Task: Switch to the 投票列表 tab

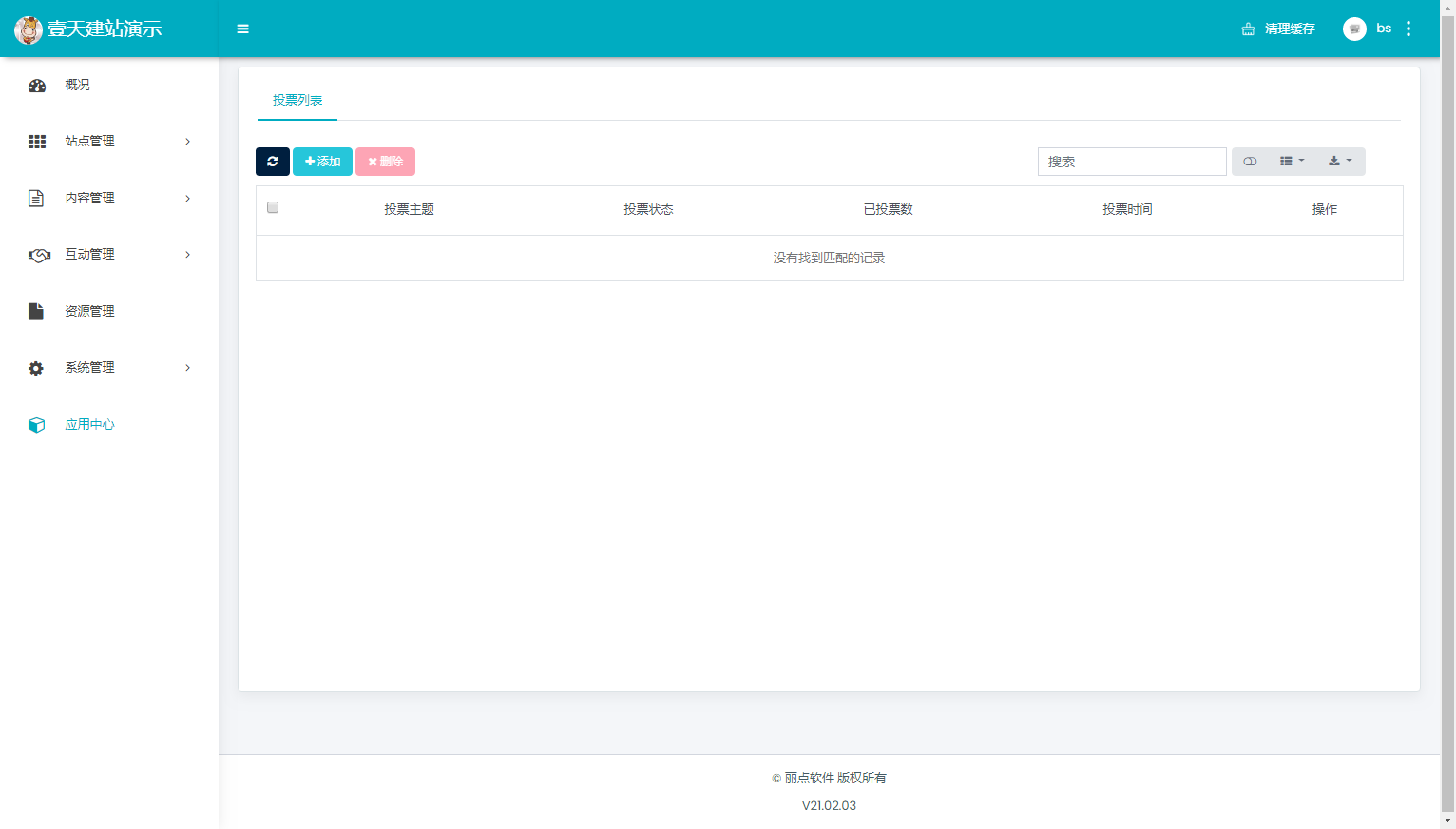Action: click(297, 100)
